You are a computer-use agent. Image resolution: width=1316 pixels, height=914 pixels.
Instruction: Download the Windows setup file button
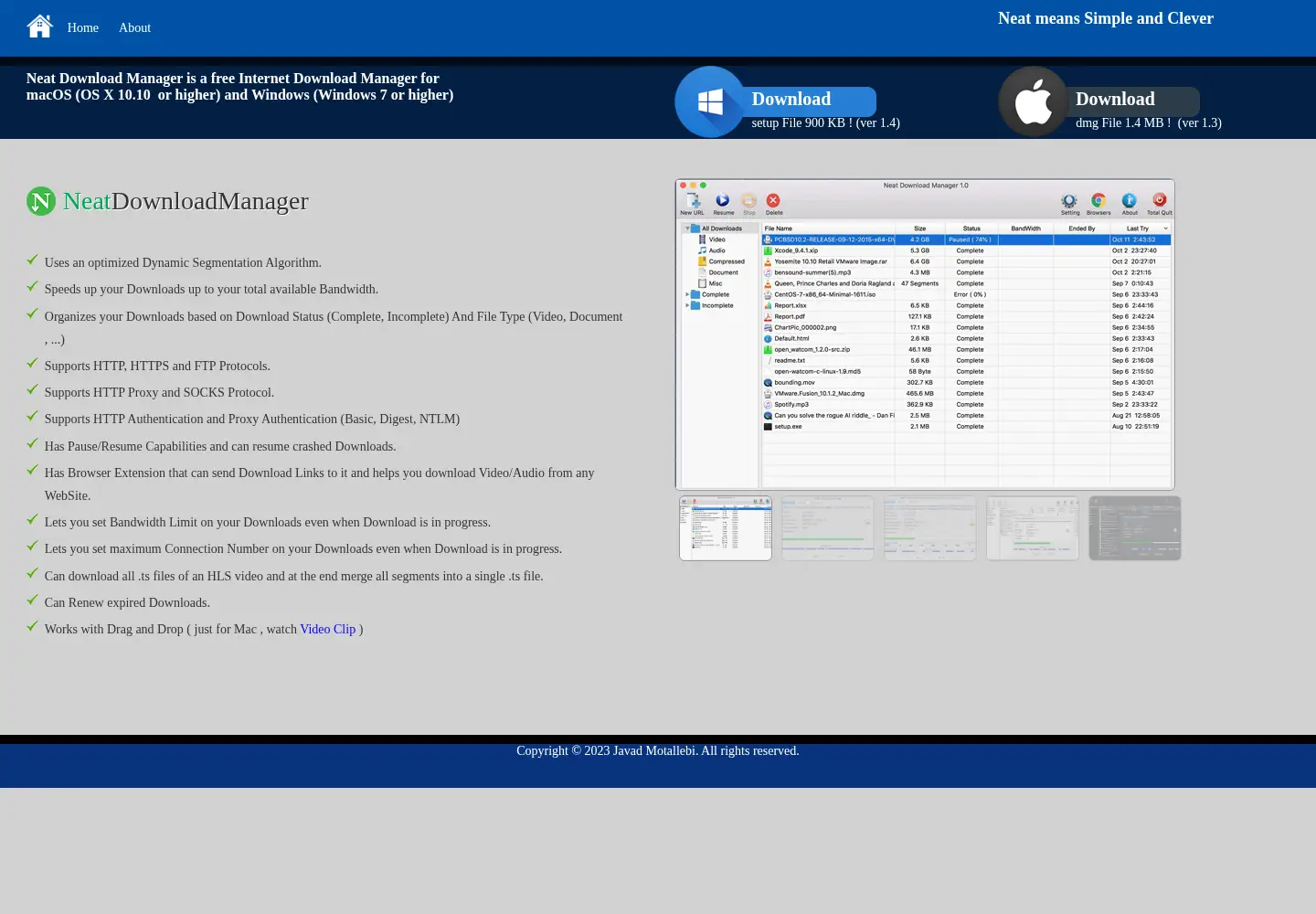point(809,100)
